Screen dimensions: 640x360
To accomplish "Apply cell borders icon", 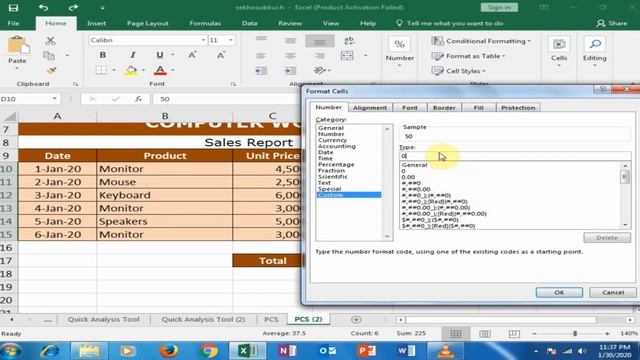I will pos(101,70).
